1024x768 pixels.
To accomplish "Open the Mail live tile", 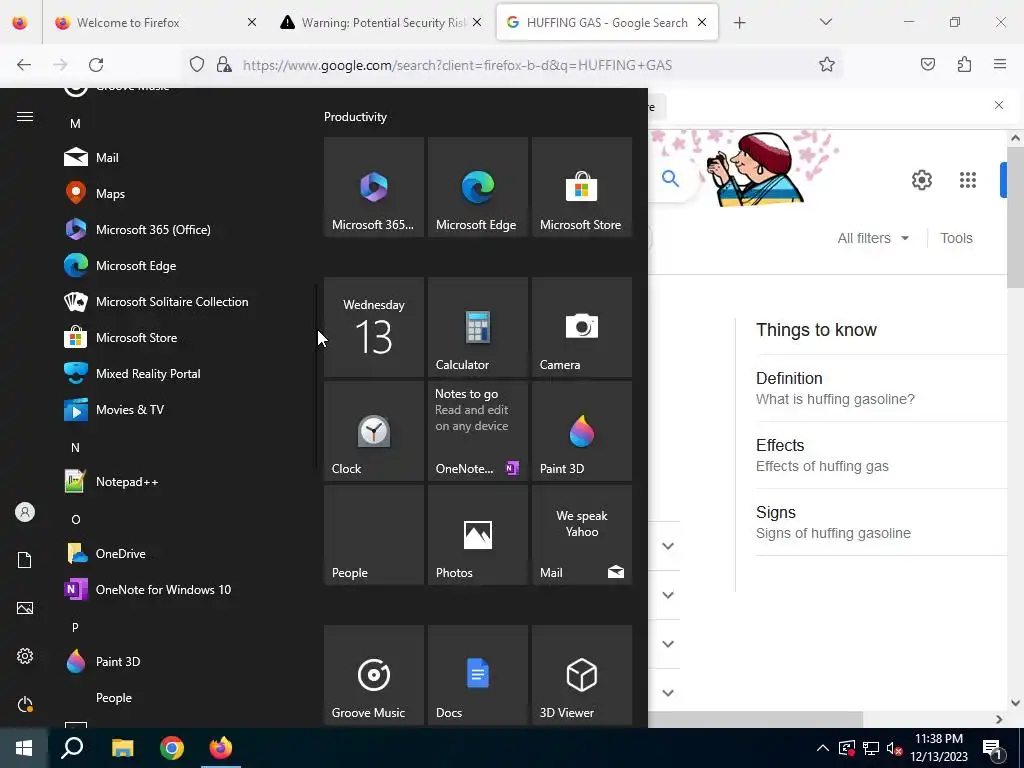I will pyautogui.click(x=581, y=535).
